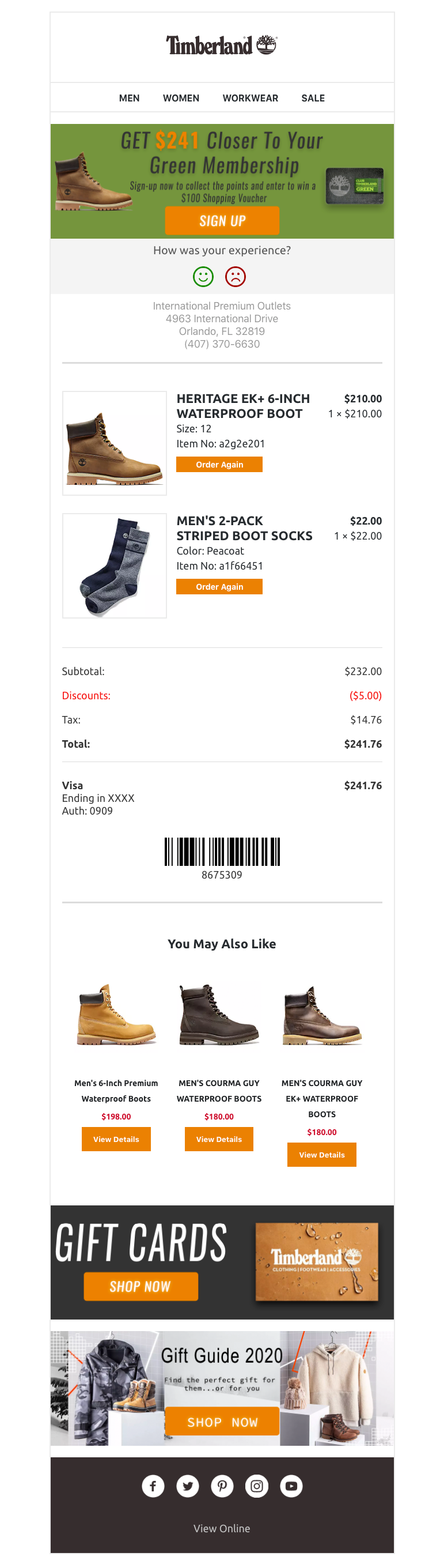Select the WORKWEAR navigation item
Screen dimensions: 444x1568
[x=250, y=98]
